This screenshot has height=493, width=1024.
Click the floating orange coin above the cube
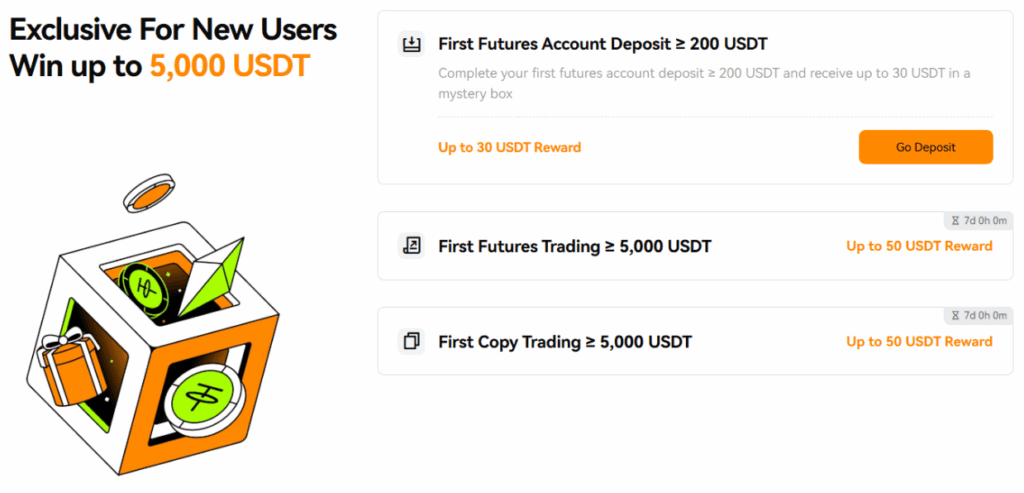point(149,193)
